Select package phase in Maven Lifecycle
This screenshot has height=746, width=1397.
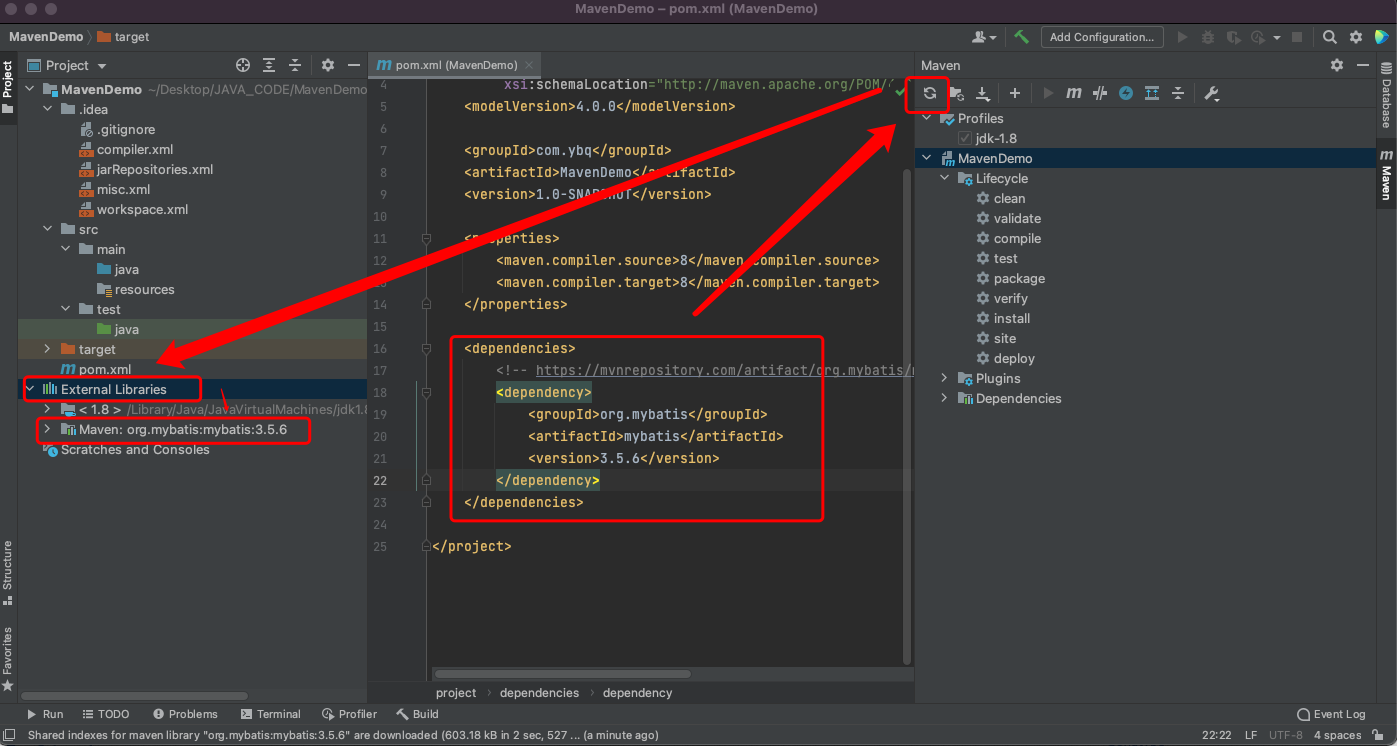pyautogui.click(x=1019, y=278)
